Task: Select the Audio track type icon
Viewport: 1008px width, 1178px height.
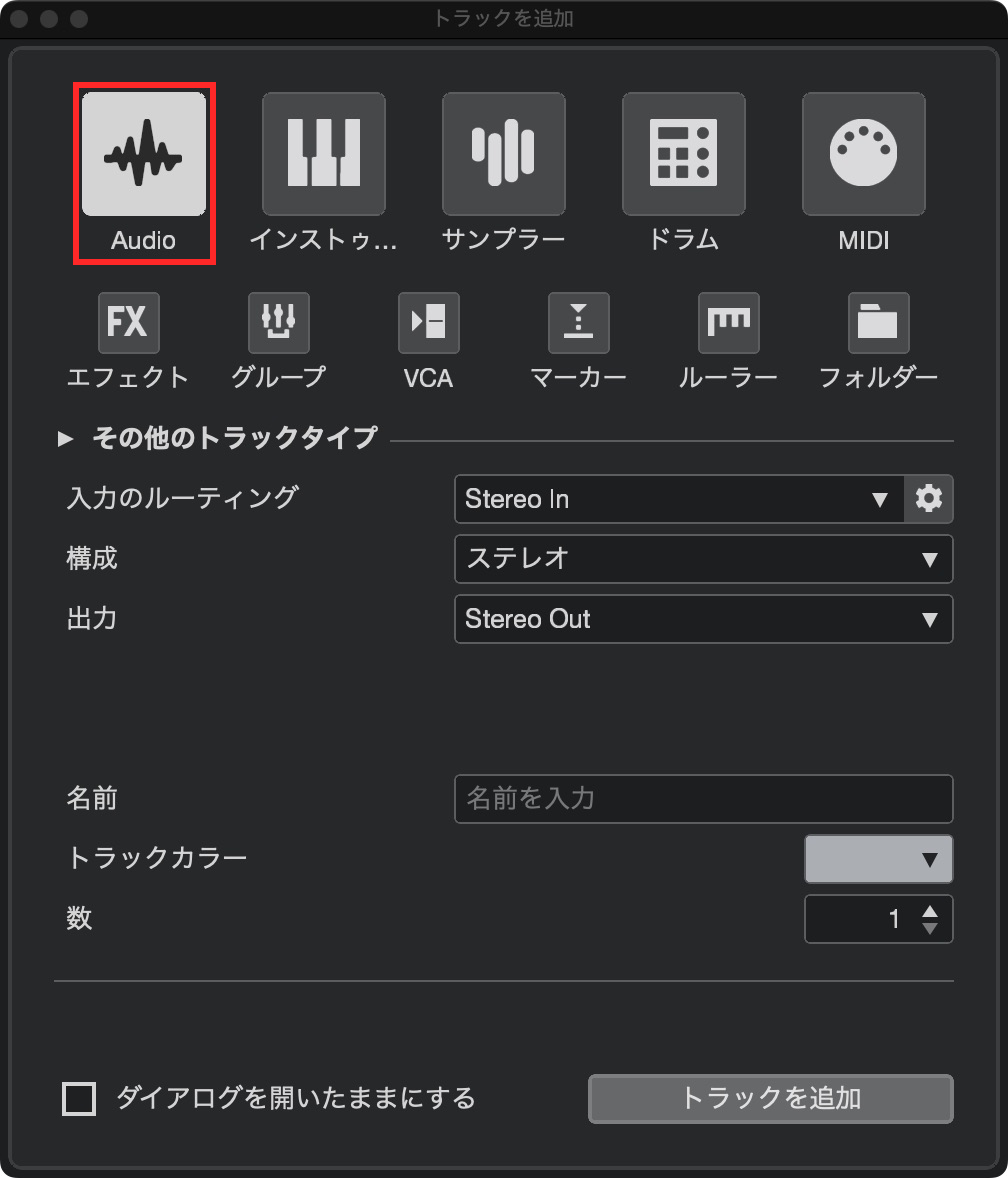Action: [x=143, y=154]
